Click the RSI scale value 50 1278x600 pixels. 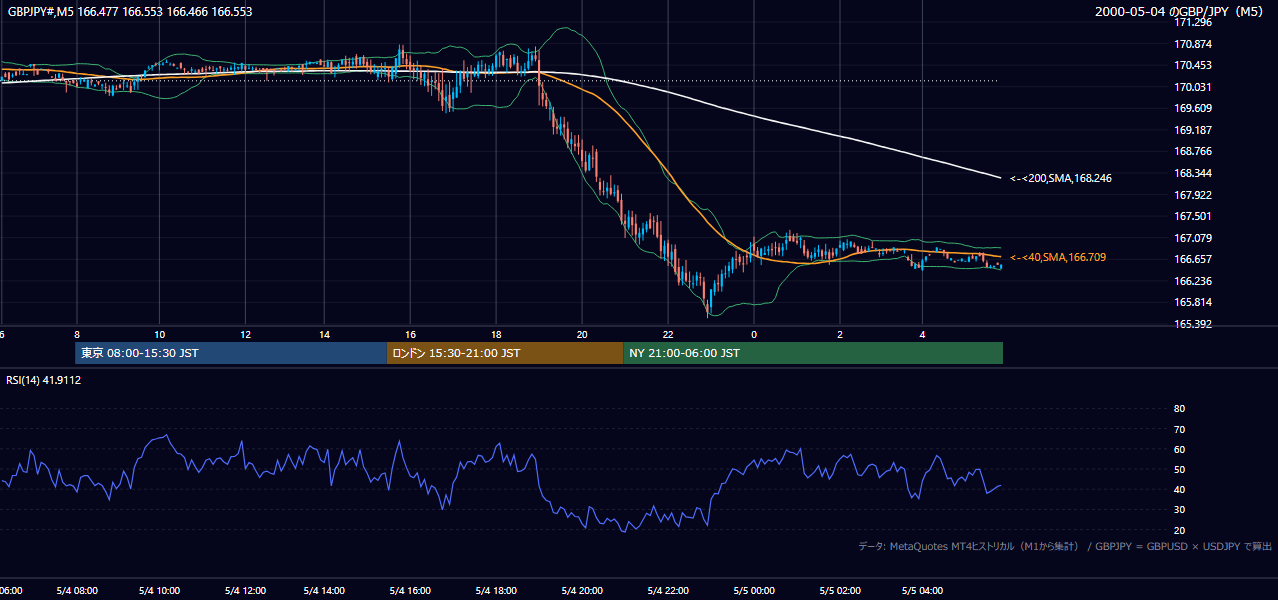tap(1179, 469)
